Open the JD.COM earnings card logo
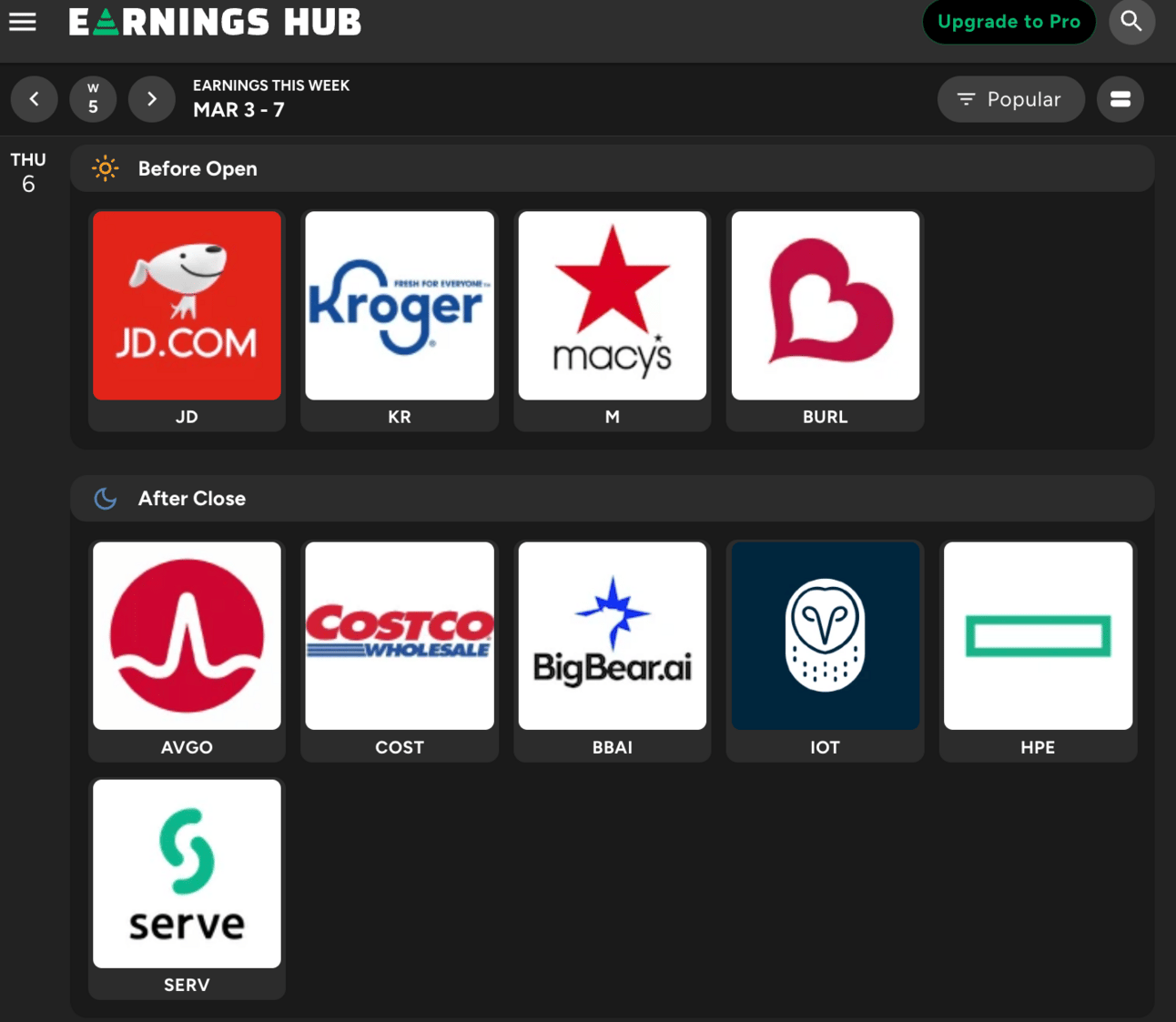Screen dimensions: 1176x1022 tap(187, 306)
